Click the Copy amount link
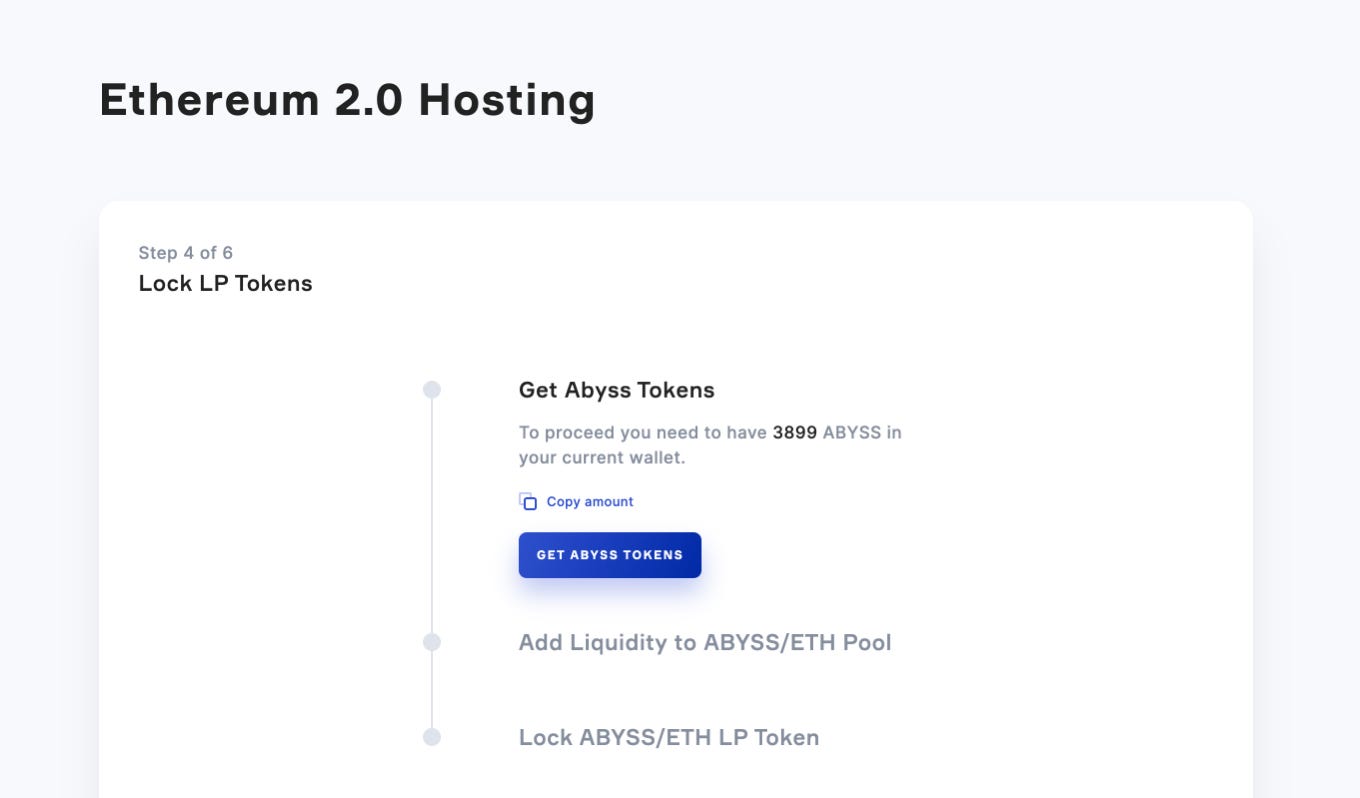This screenshot has height=798, width=1360. pos(590,501)
